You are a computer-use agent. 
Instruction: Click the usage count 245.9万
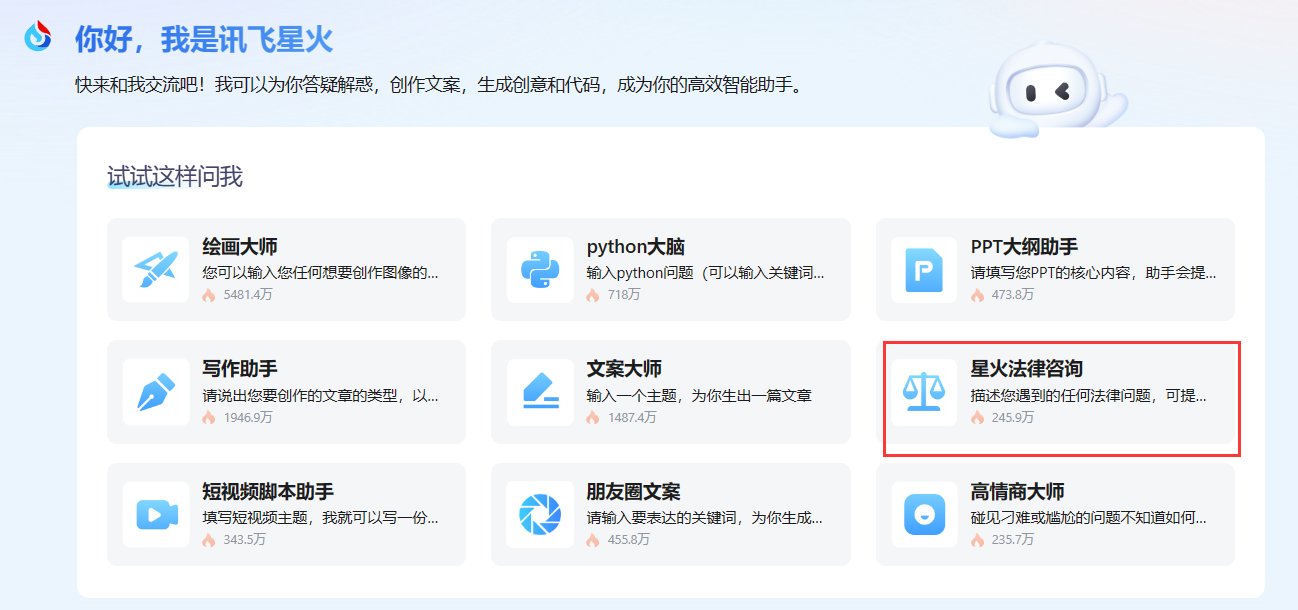pos(1012,417)
